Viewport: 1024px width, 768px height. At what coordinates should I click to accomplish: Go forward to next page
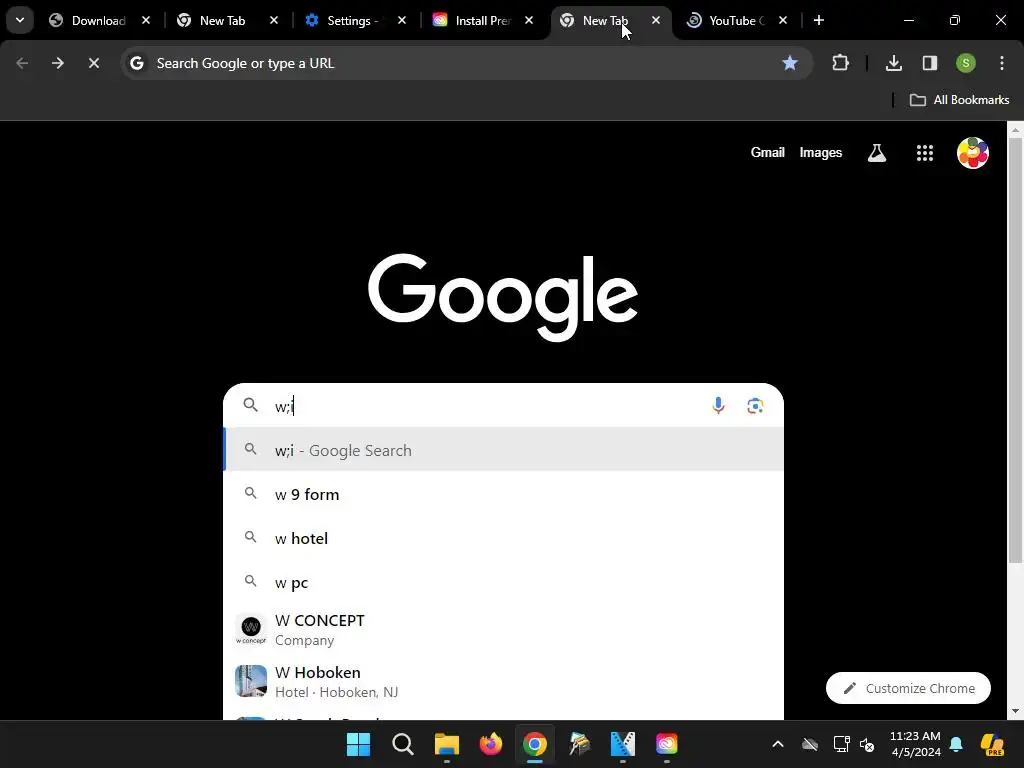[57, 63]
